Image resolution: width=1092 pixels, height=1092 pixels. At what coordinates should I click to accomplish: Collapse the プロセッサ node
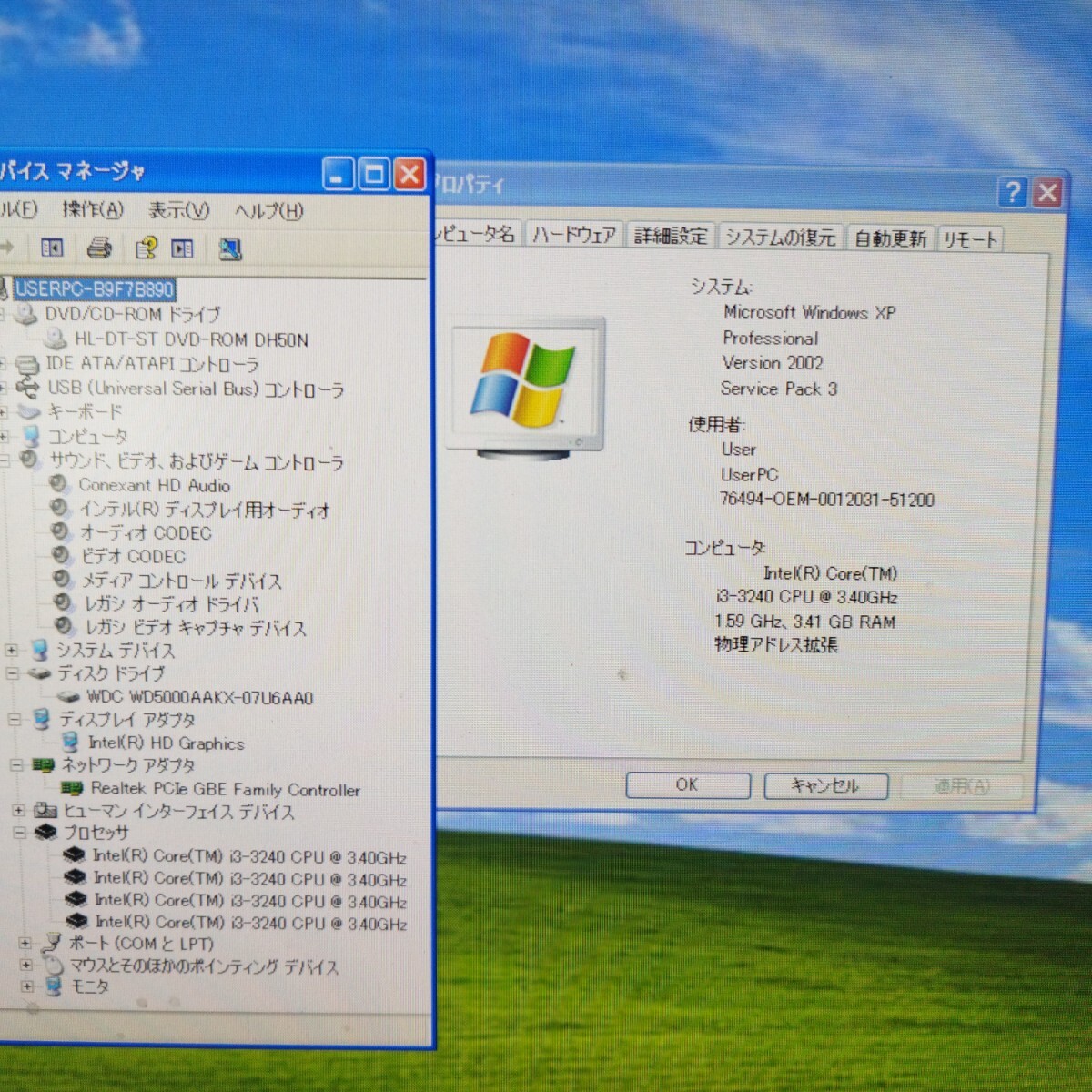(x=20, y=833)
